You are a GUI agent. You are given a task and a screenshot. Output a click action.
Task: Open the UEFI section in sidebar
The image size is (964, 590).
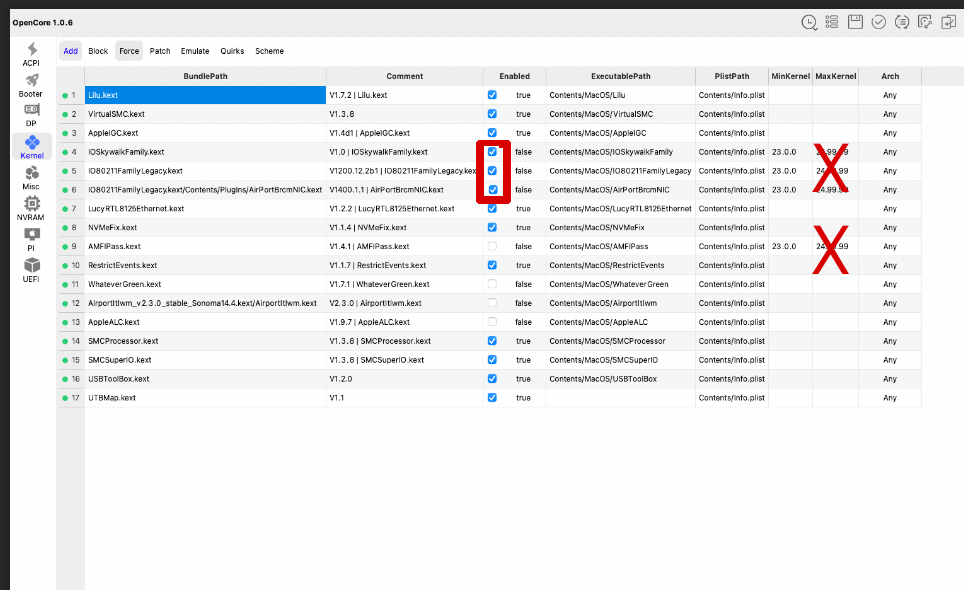tap(31, 270)
